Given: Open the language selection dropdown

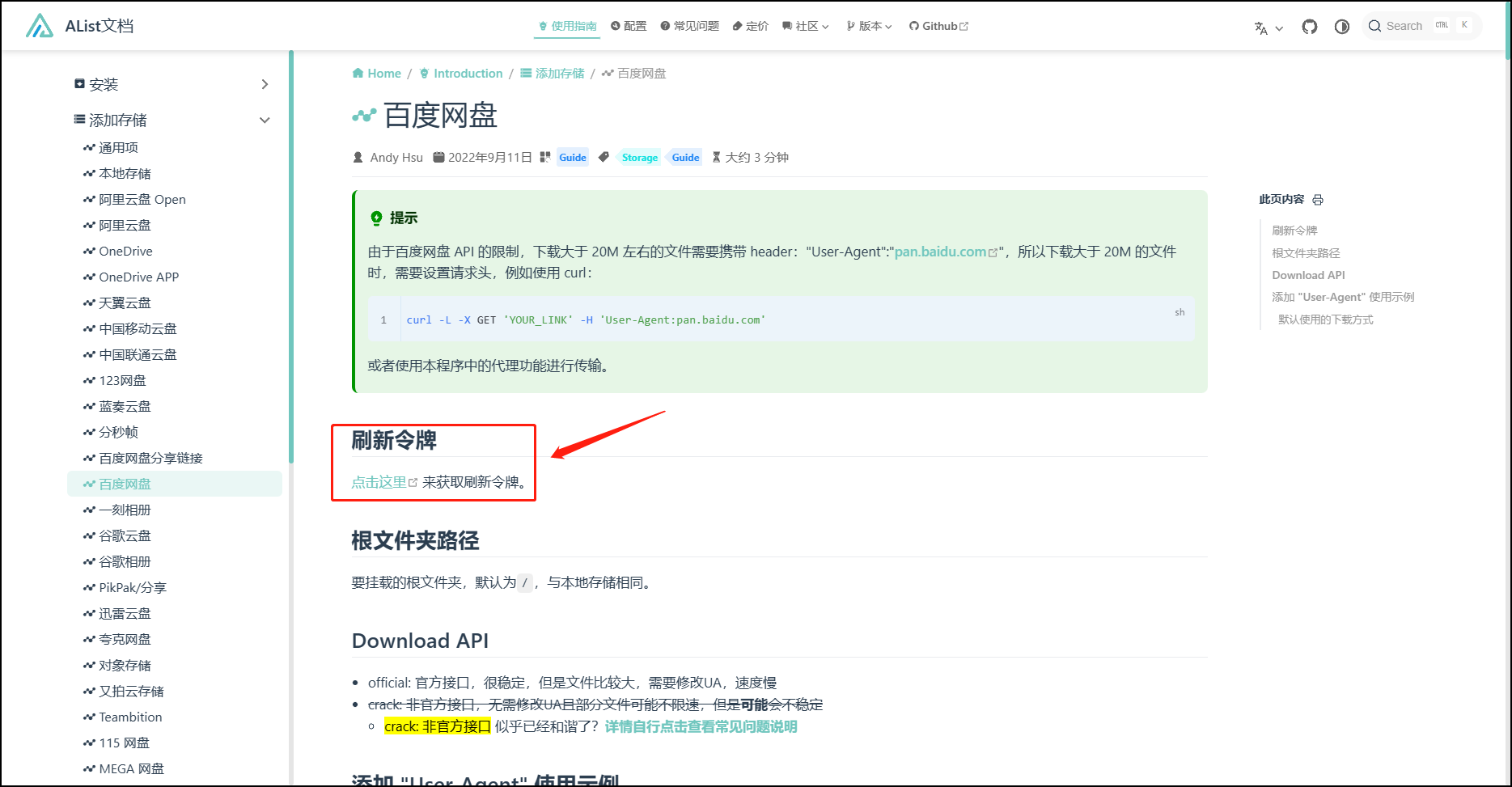Looking at the screenshot, I should click(x=1268, y=28).
